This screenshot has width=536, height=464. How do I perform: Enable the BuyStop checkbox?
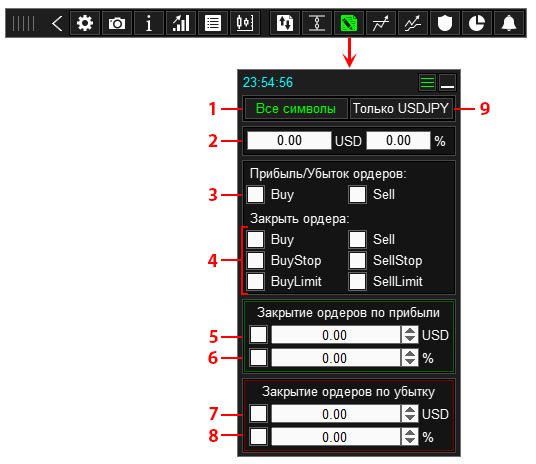[x=256, y=261]
